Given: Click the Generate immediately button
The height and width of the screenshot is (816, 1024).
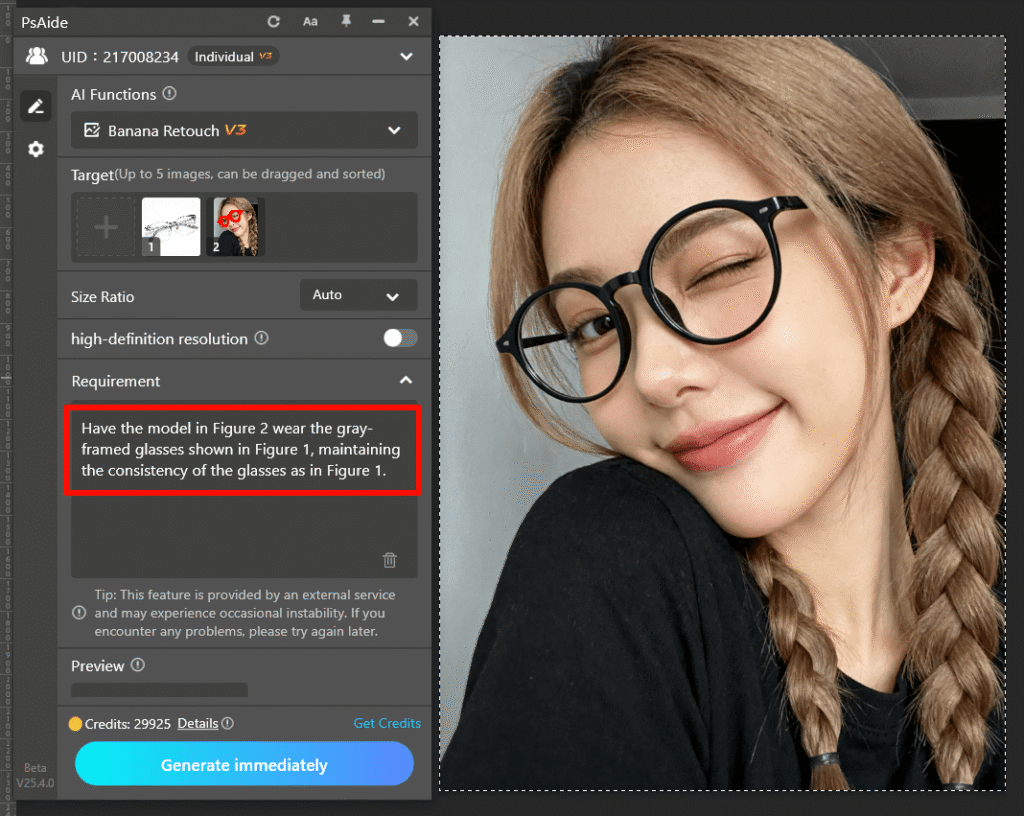Looking at the screenshot, I should (x=244, y=765).
